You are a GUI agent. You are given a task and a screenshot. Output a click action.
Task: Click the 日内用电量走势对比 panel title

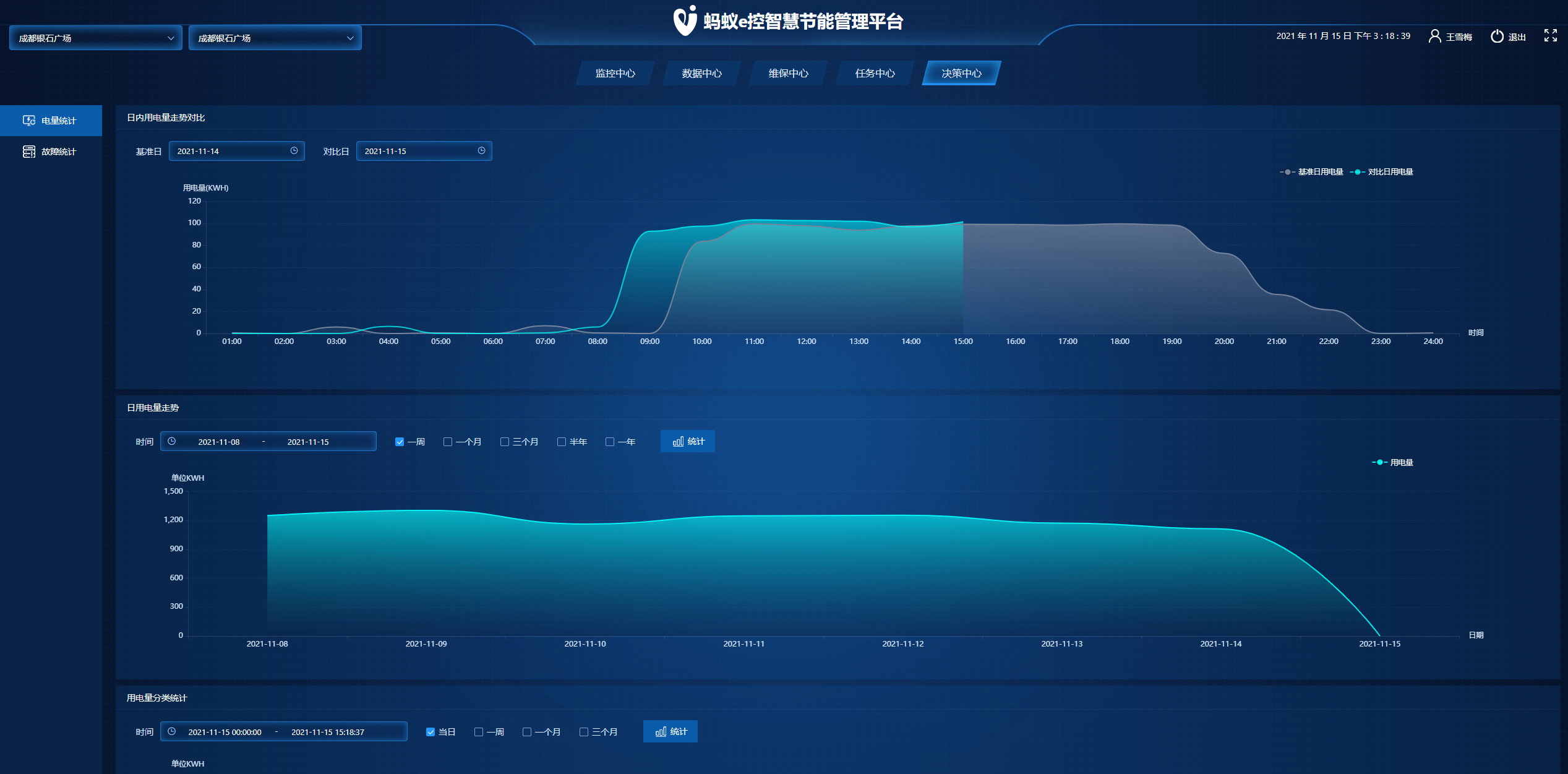166,118
